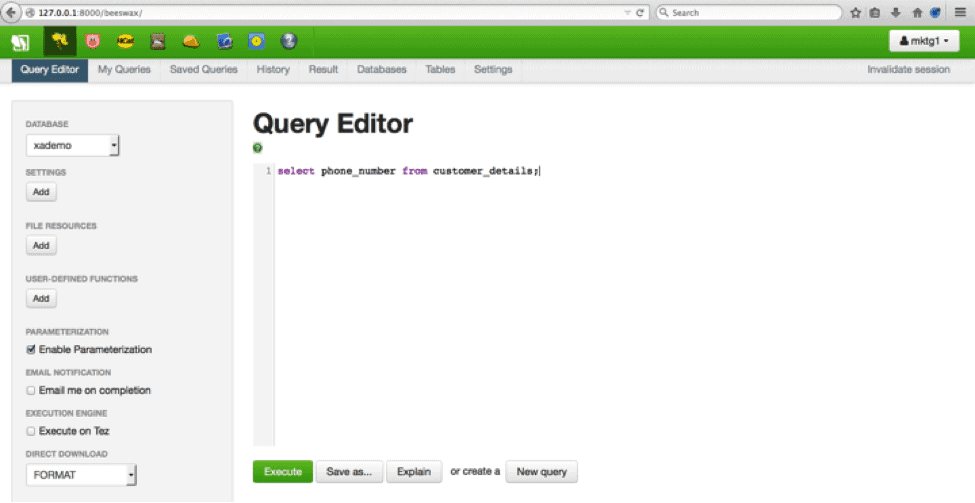The image size is (975, 503).
Task: Click inside the SQL query editor text area
Action: coord(600,300)
